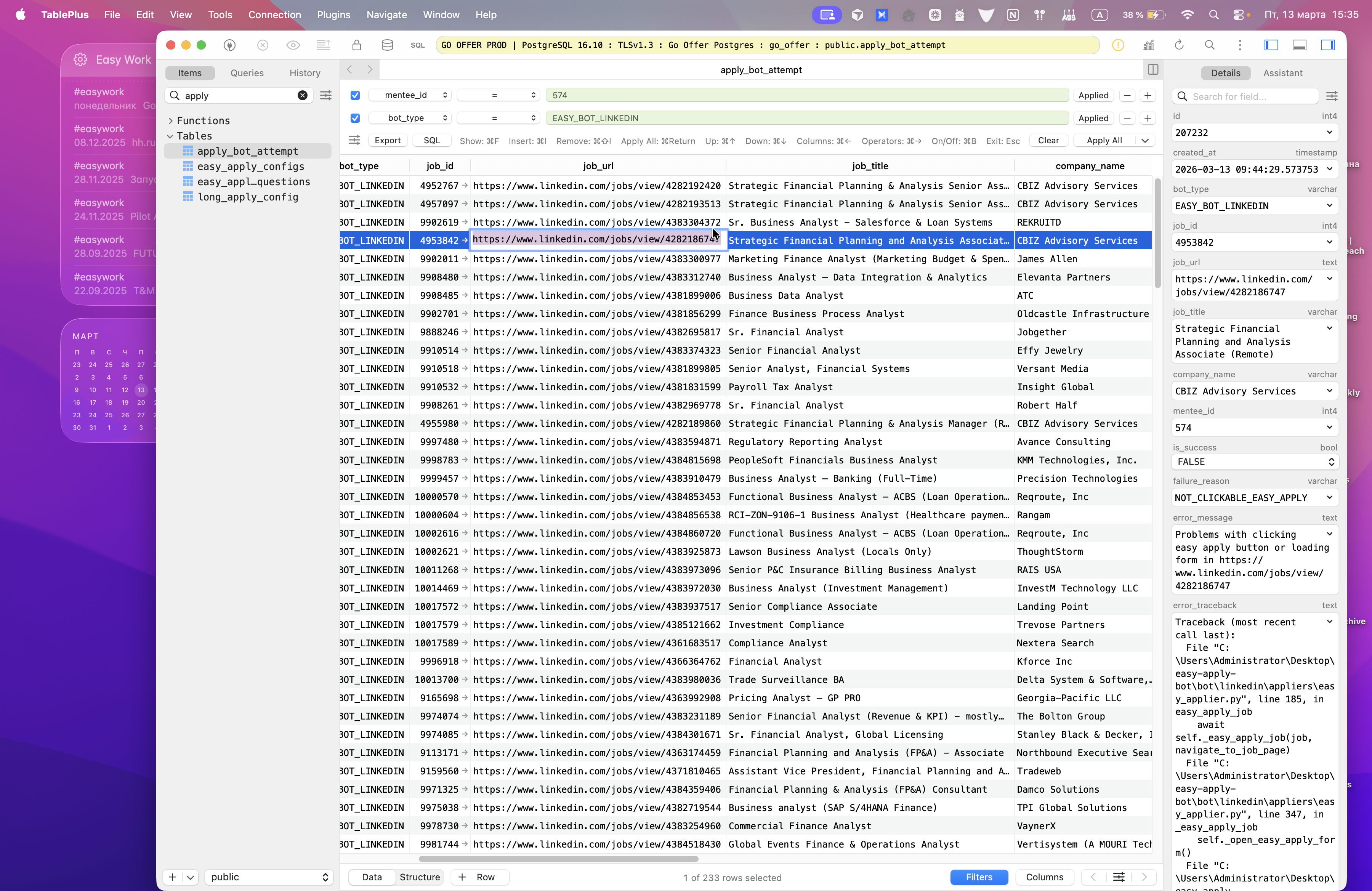Click the split pane icon beside table title

point(1153,70)
